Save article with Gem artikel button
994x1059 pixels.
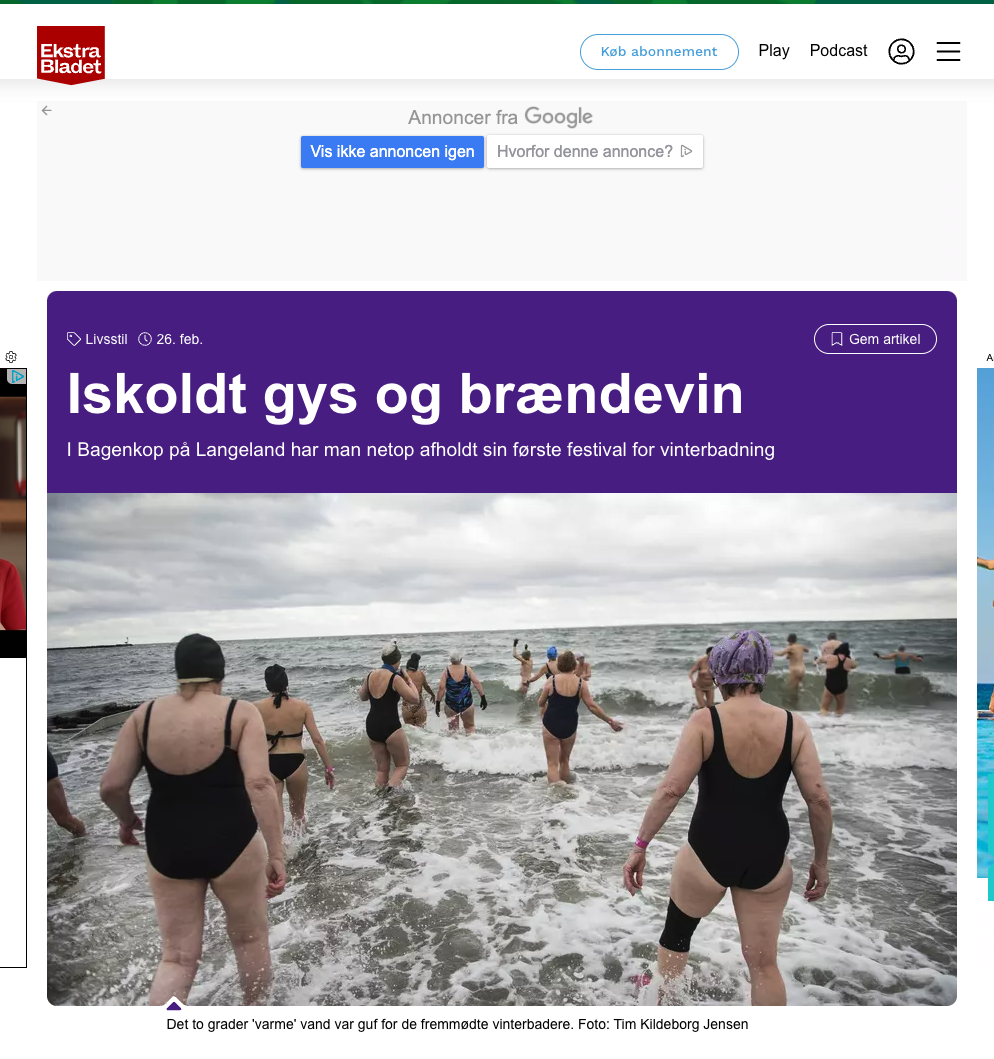(875, 339)
